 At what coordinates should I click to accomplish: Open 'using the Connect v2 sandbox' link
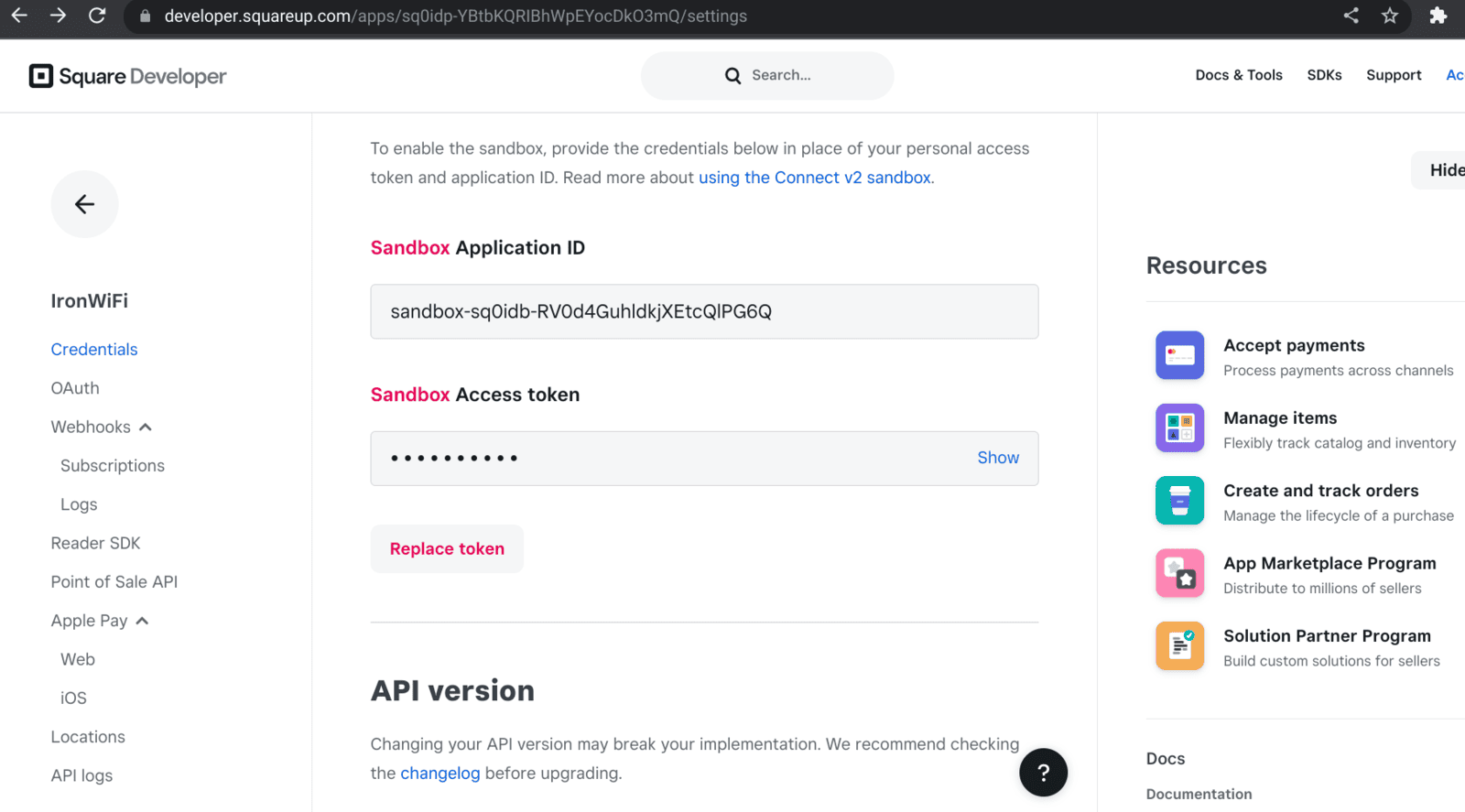click(815, 178)
